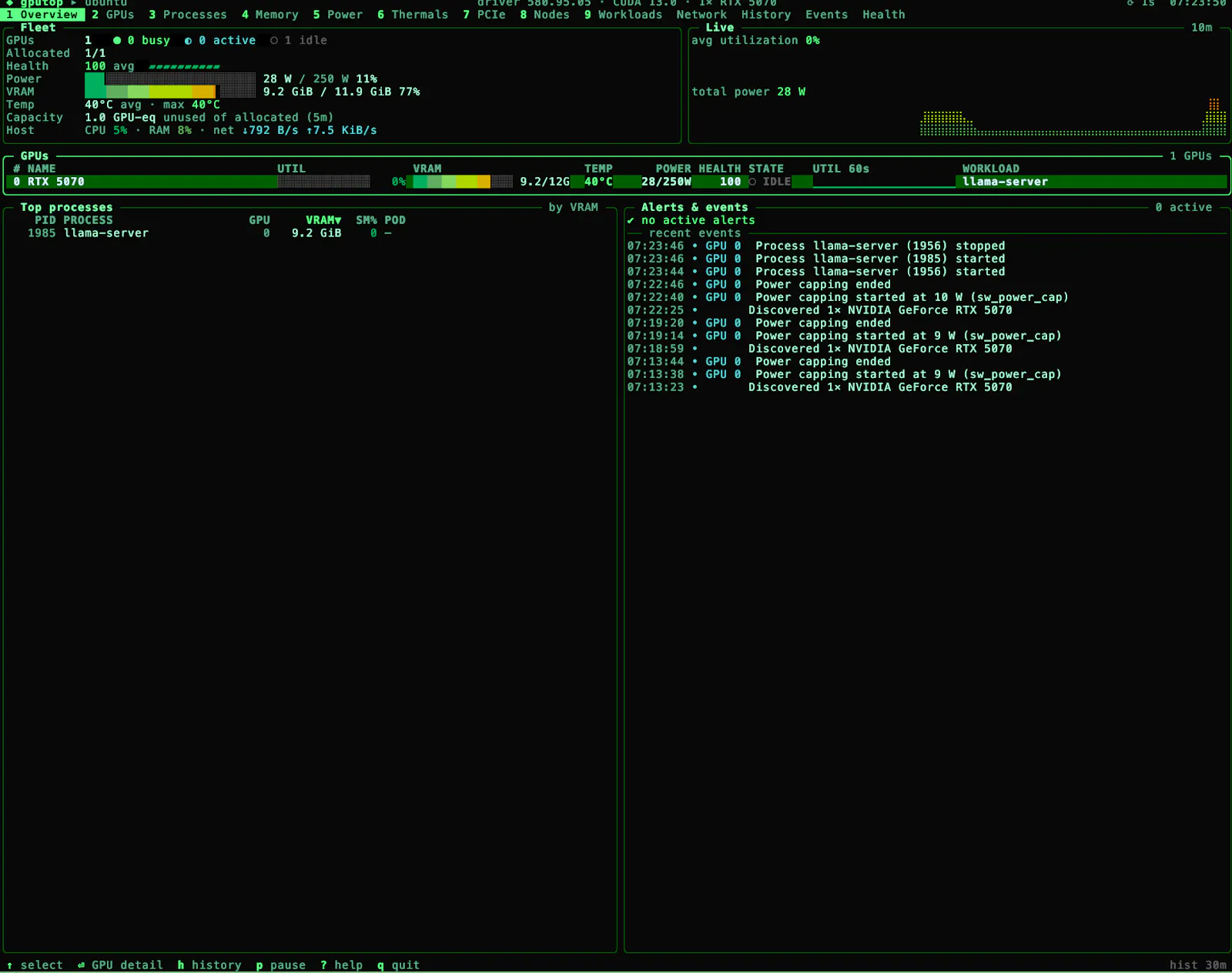Switch to the Memory tab

click(x=269, y=15)
